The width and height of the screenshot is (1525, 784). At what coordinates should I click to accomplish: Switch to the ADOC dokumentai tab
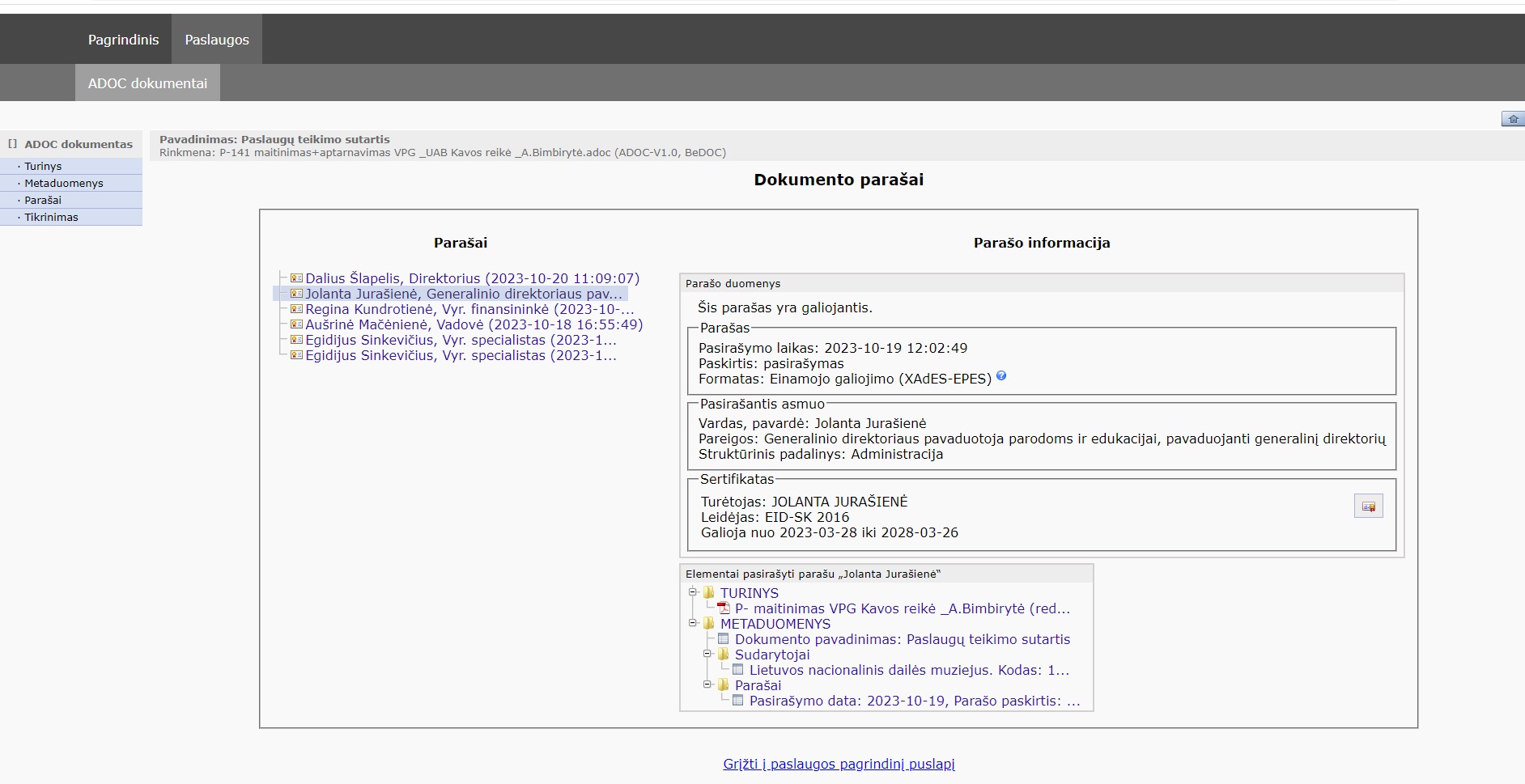click(147, 83)
